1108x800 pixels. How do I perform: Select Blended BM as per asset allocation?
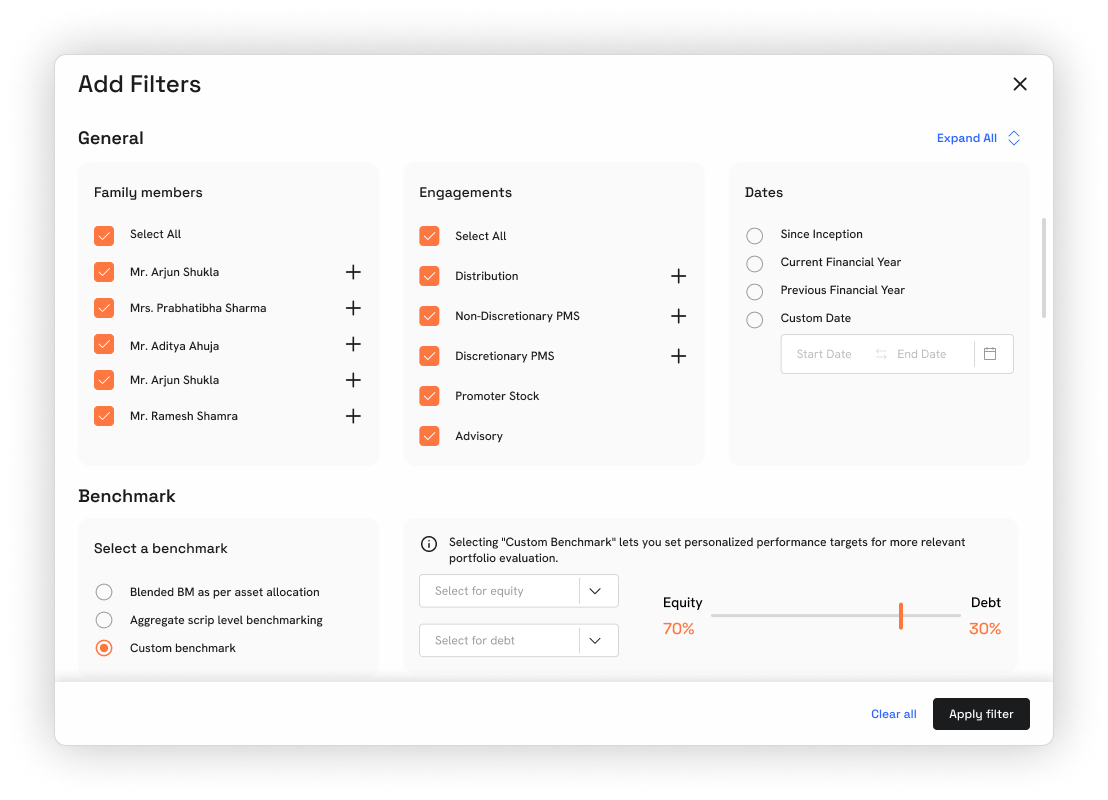103,592
